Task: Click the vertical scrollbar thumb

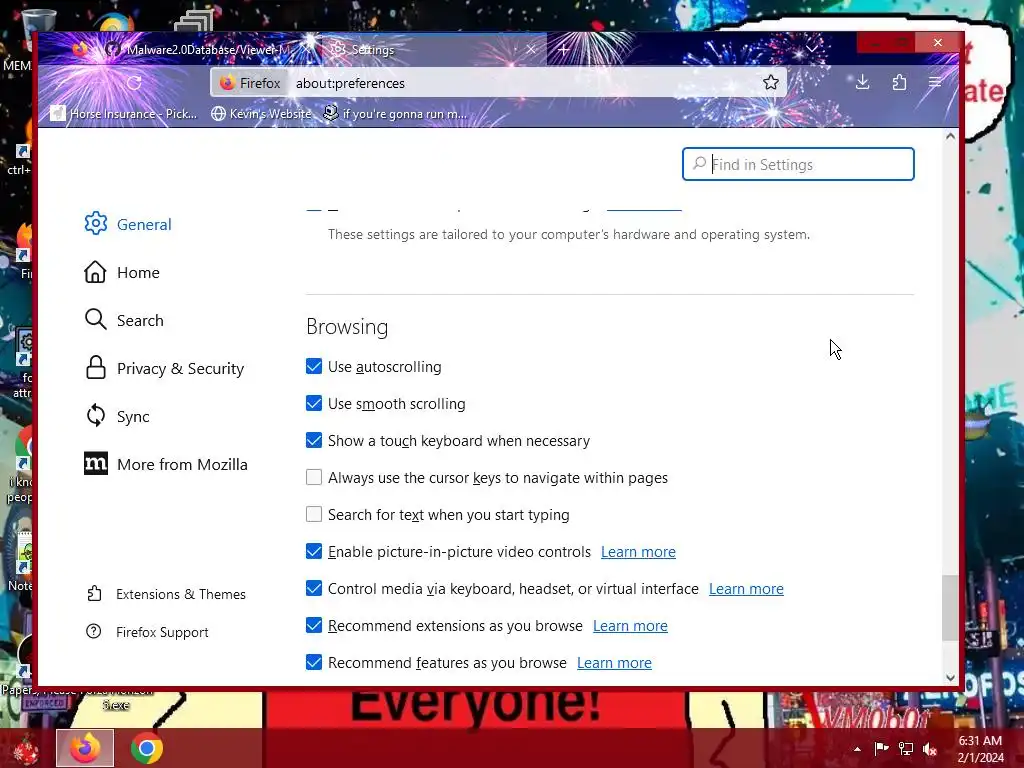Action: [950, 608]
